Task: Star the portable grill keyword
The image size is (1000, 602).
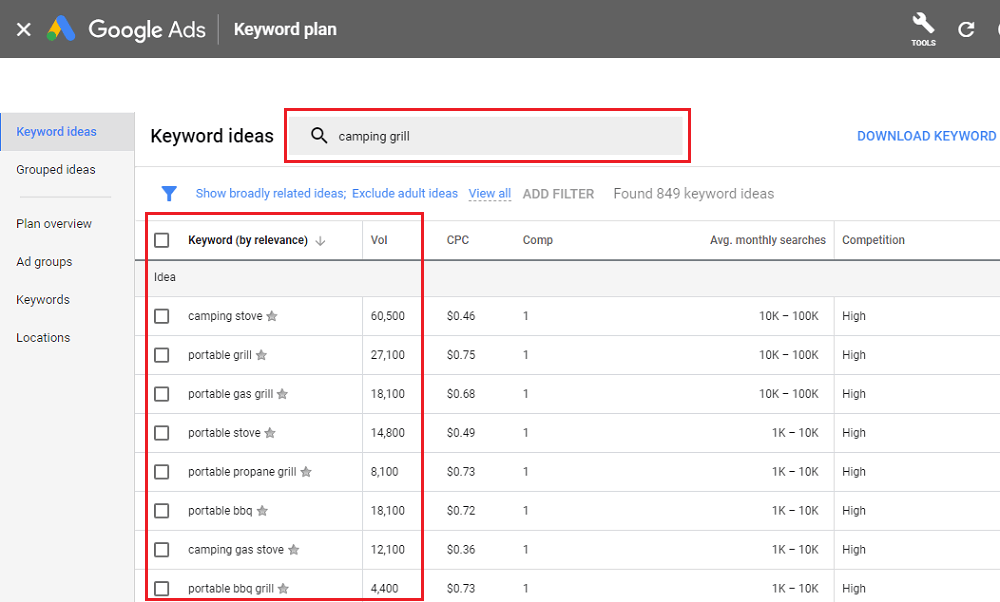Action: click(261, 355)
